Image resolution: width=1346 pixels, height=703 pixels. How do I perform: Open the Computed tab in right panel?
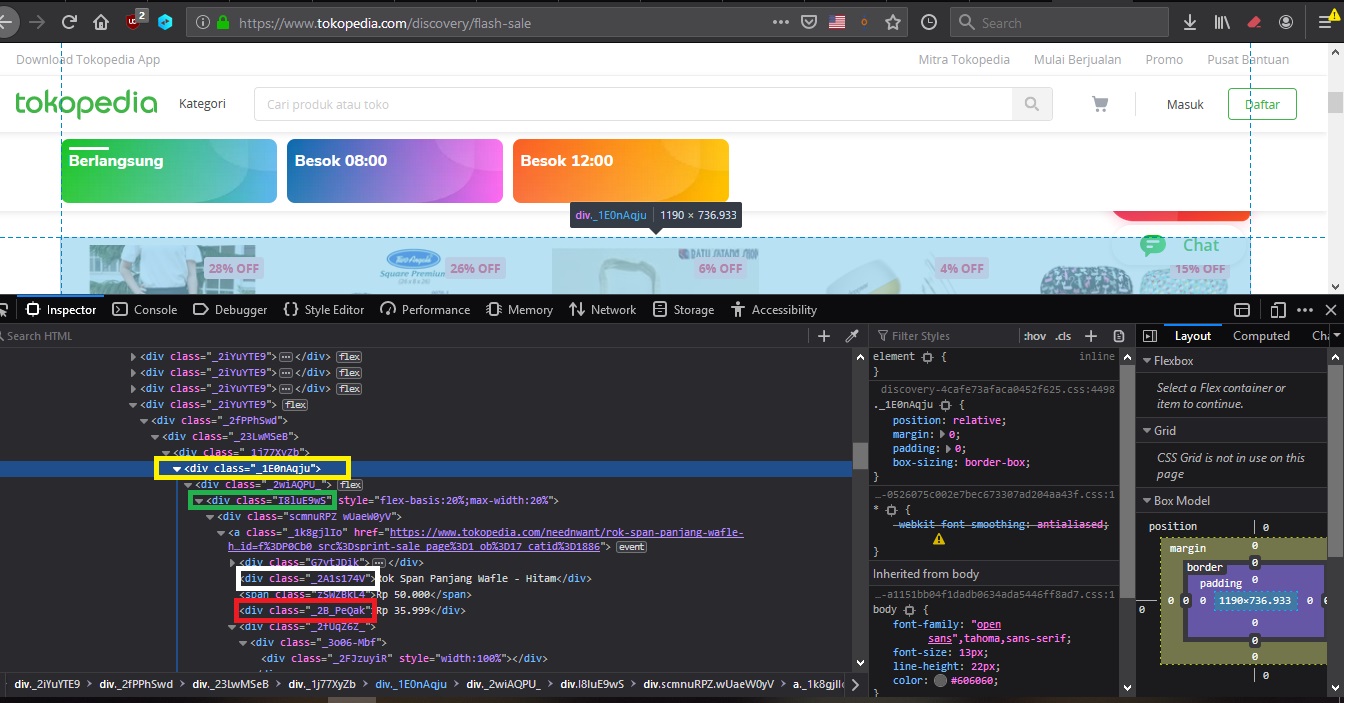click(x=1261, y=335)
